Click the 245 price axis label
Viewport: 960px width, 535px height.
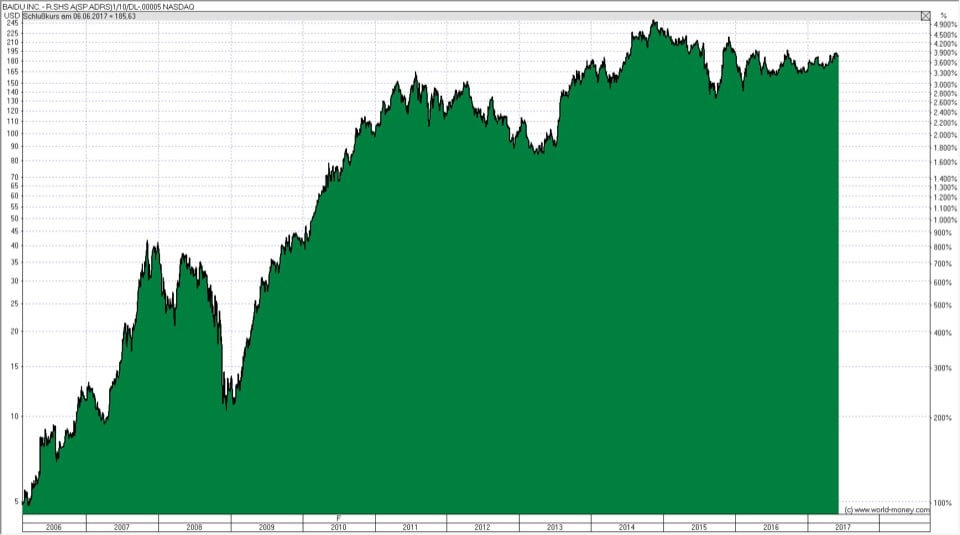12,23
